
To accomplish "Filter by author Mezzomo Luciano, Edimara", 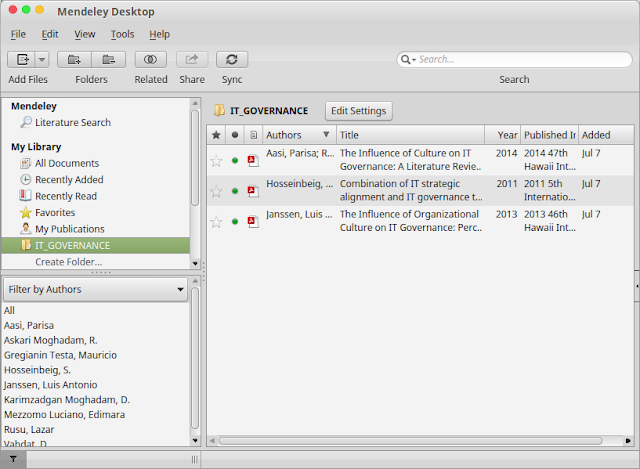I will [x=64, y=415].
